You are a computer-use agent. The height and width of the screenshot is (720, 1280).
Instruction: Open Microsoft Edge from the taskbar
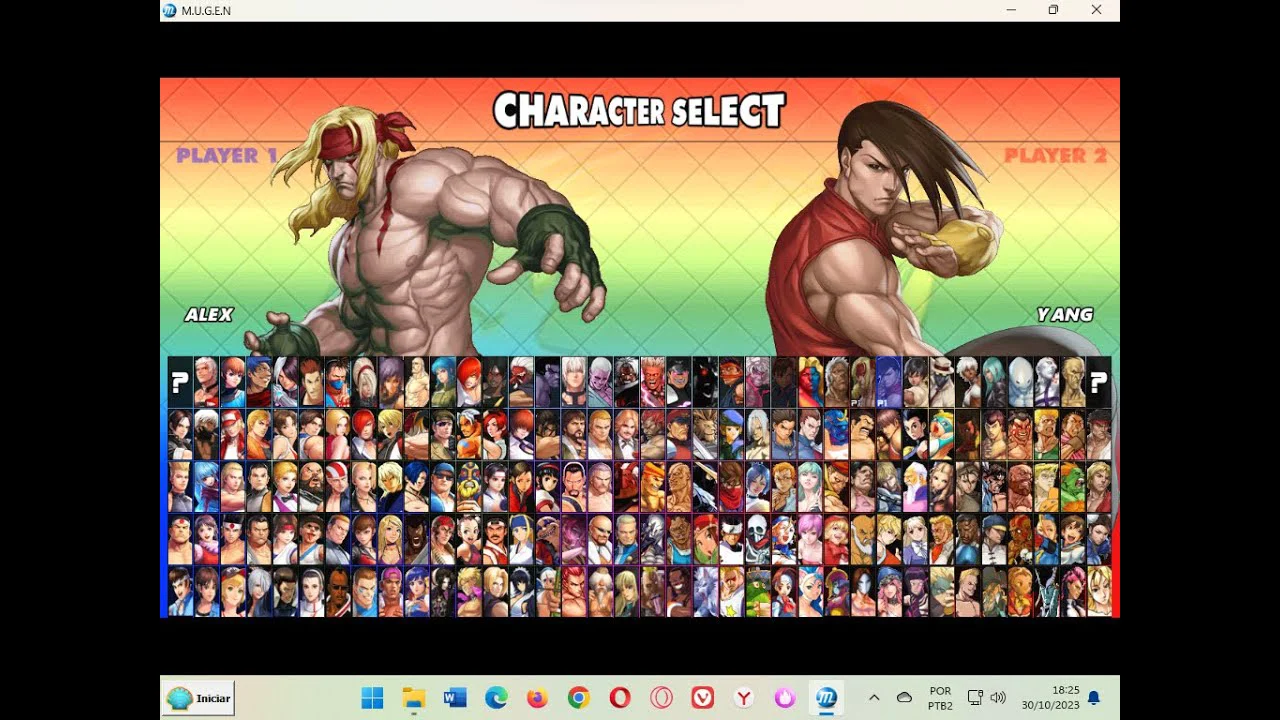pyautogui.click(x=496, y=698)
